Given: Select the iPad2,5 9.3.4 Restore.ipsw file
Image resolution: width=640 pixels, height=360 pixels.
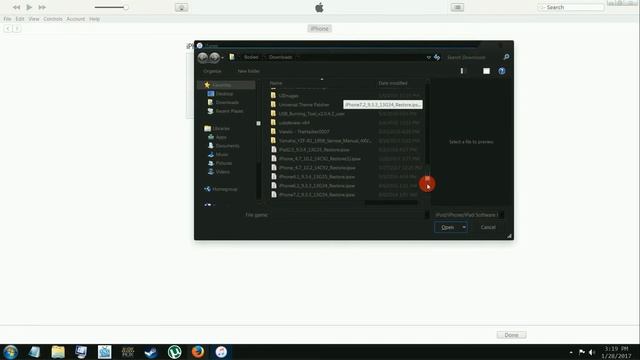Looking at the screenshot, I should point(314,149).
